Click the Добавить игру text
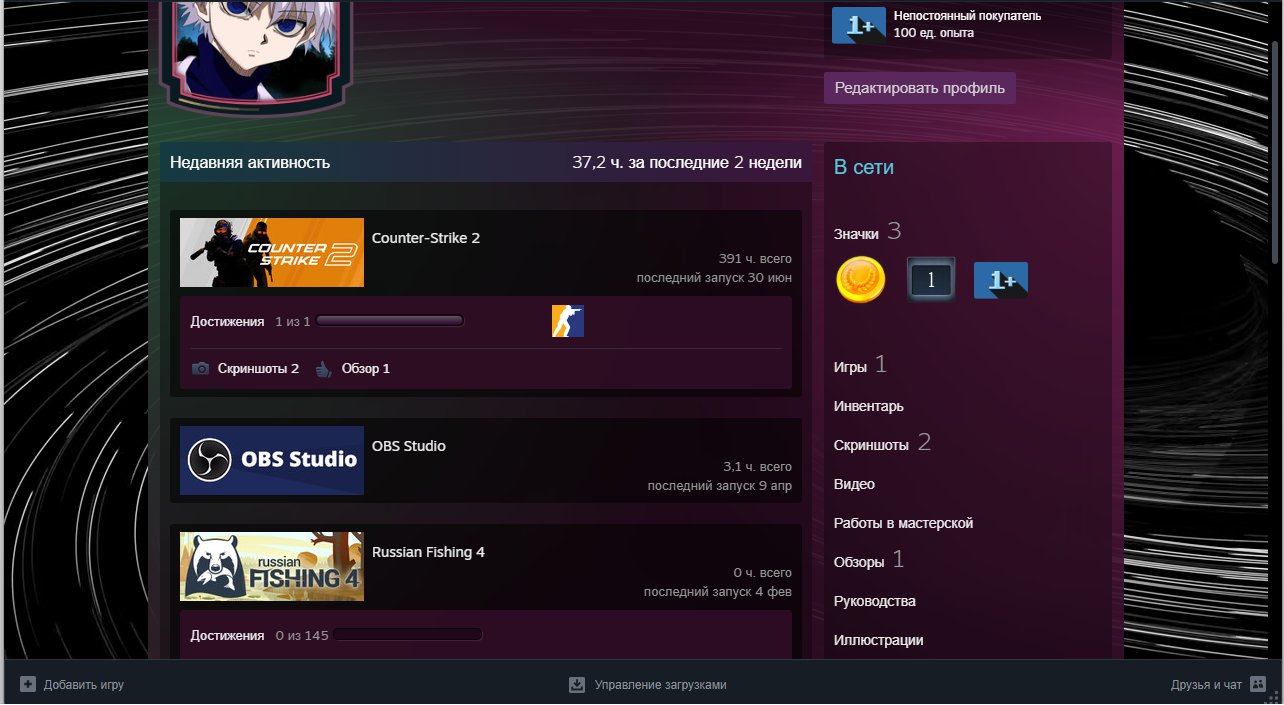The height and width of the screenshot is (705, 1284). click(84, 685)
